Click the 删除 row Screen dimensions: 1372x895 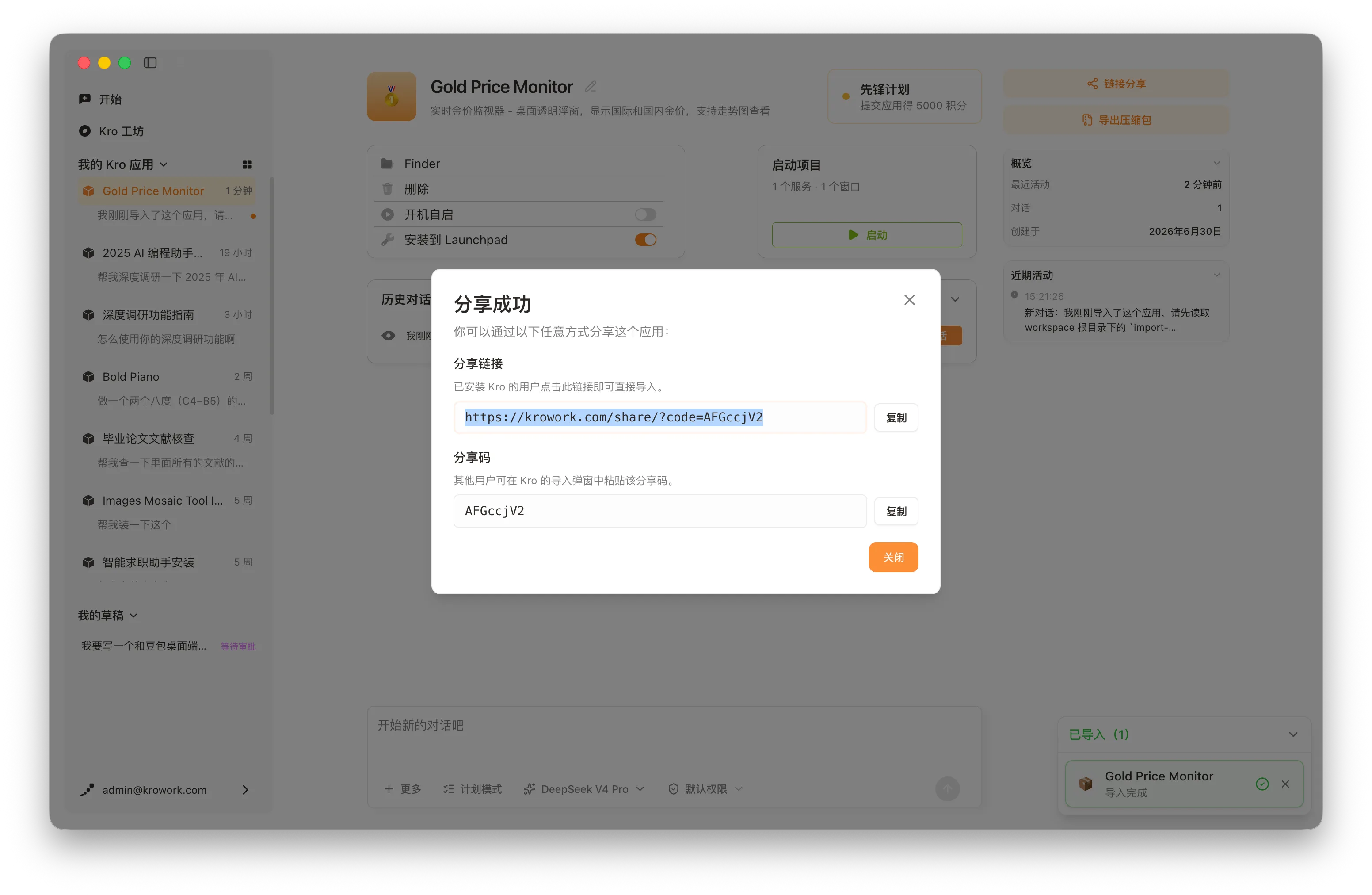519,188
